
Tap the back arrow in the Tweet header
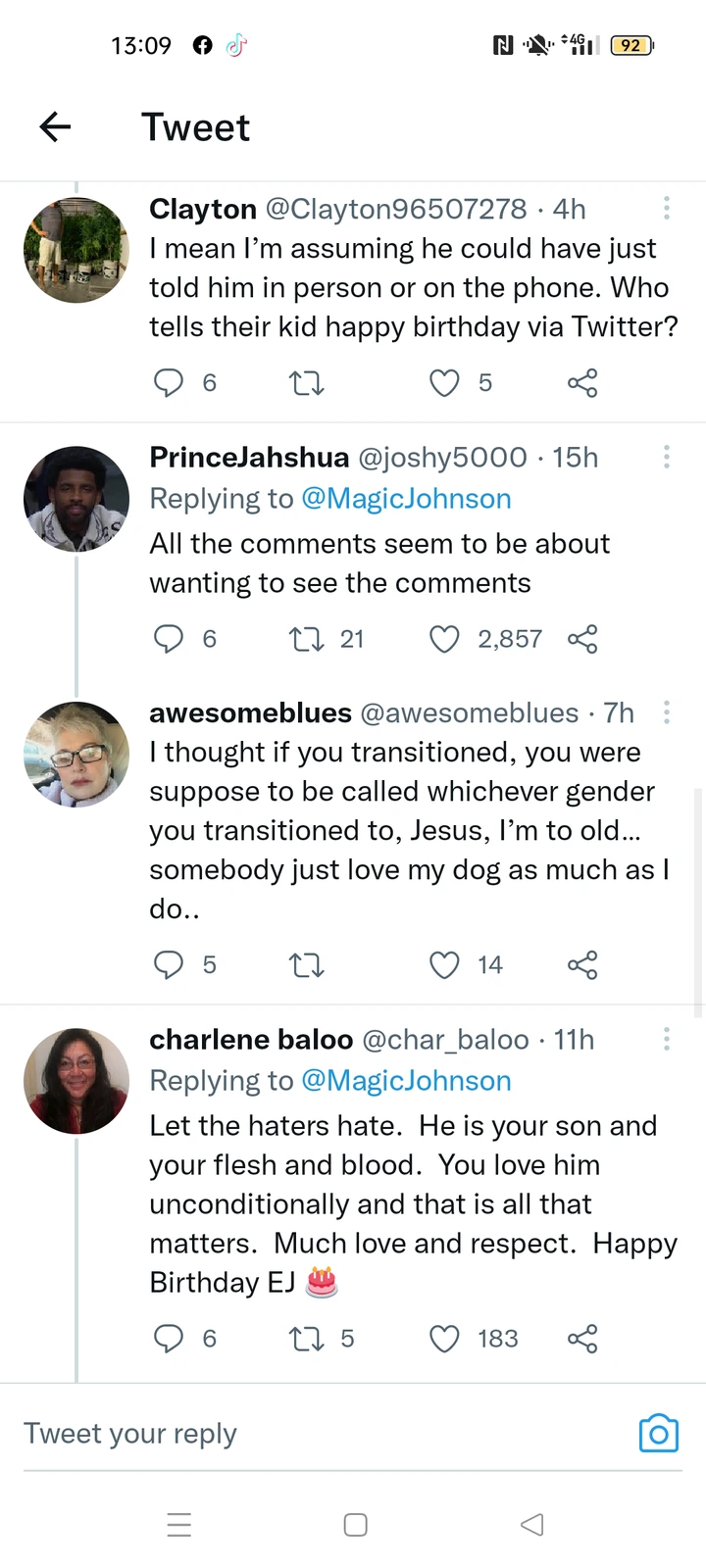point(56,126)
